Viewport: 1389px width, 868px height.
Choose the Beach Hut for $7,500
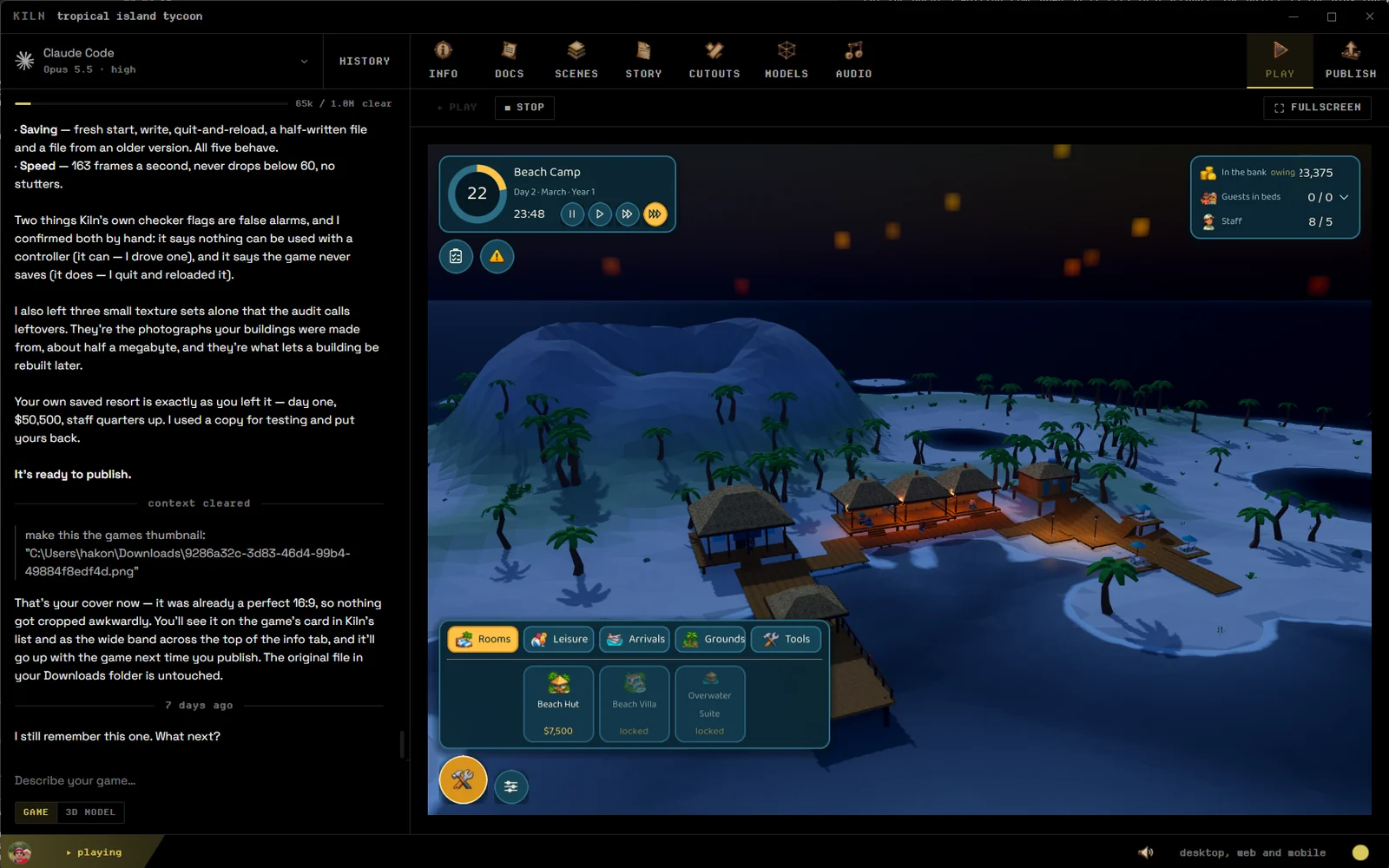pyautogui.click(x=558, y=704)
